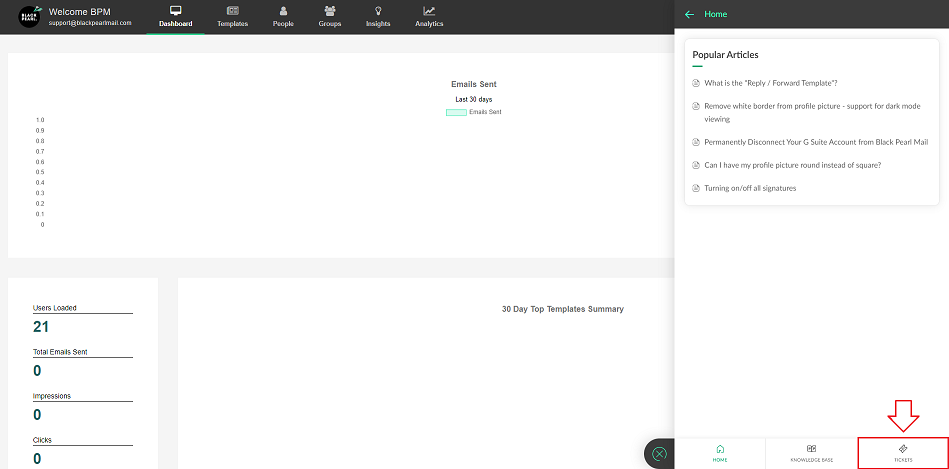Open the Dashboard monitor icon
949x469 pixels.
[175, 11]
